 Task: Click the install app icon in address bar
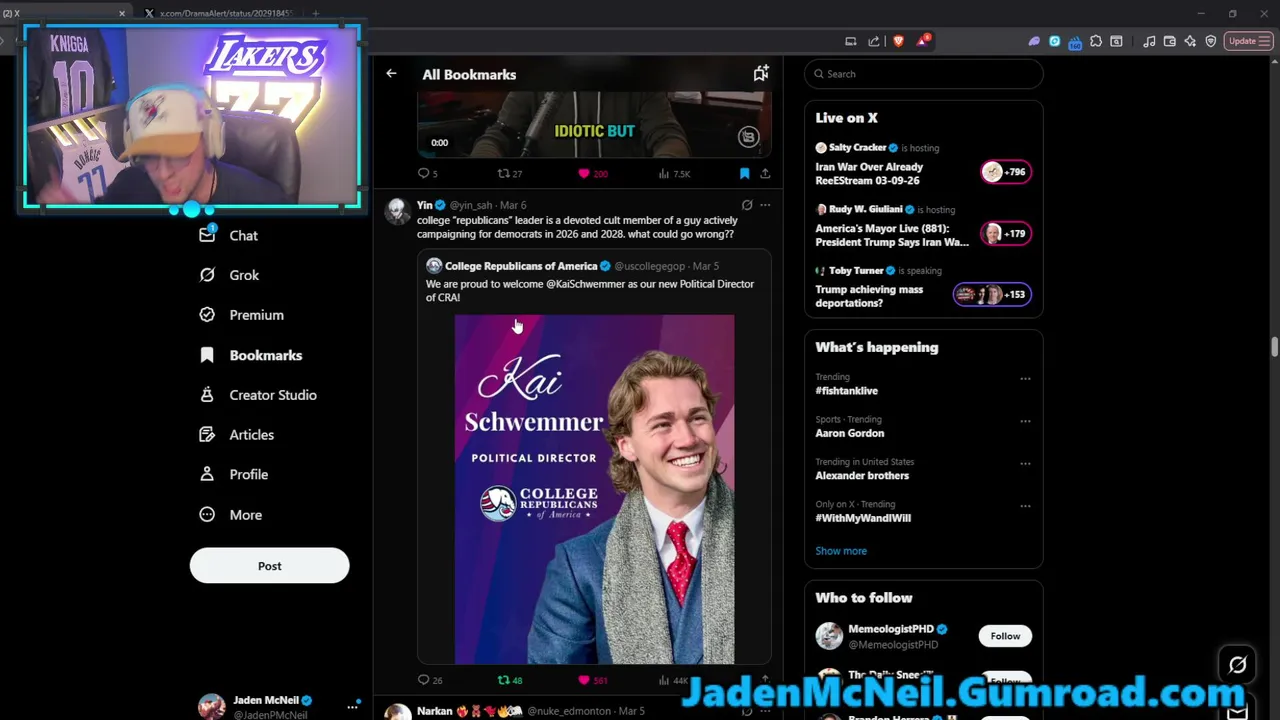coord(850,41)
